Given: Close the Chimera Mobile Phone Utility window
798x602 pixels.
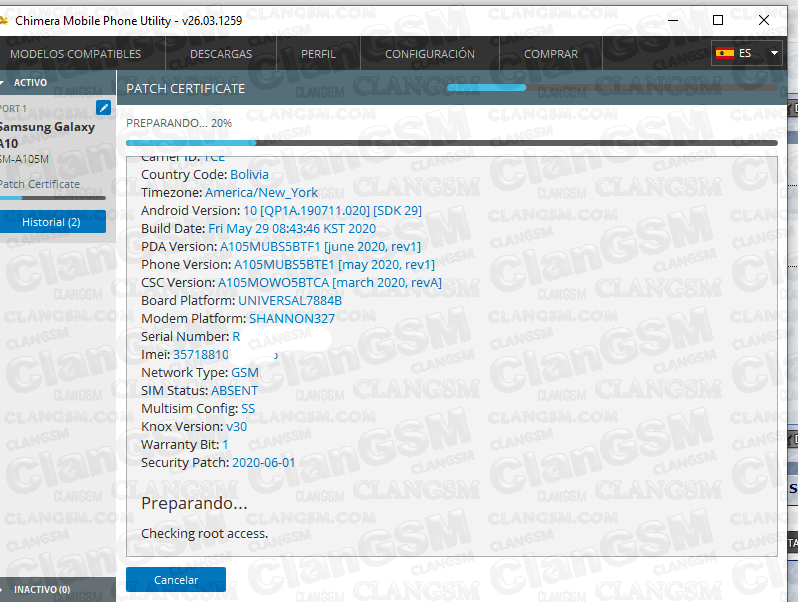Looking at the screenshot, I should pos(763,20).
